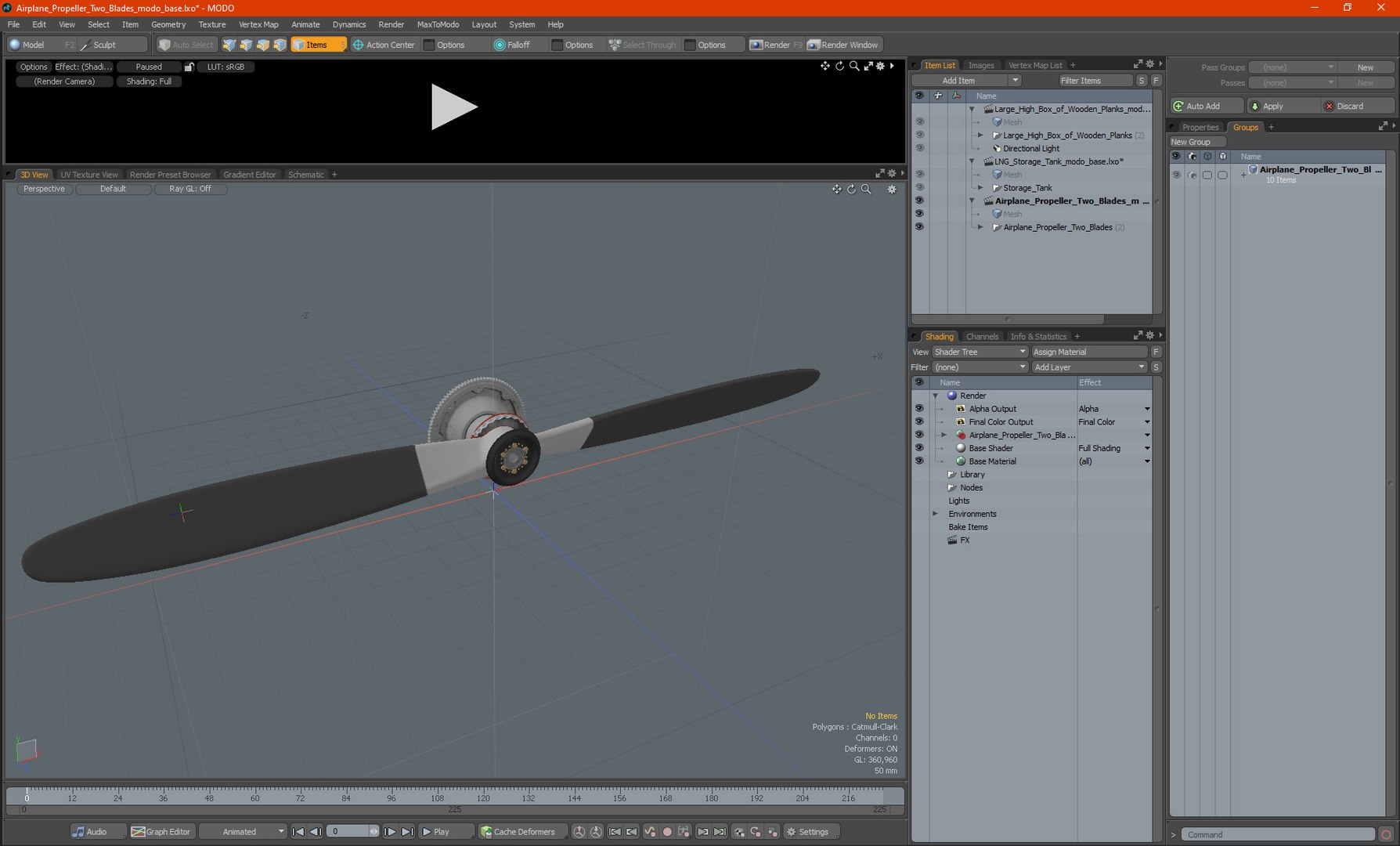Click frame 120 on the timeline ruler

[x=483, y=798]
